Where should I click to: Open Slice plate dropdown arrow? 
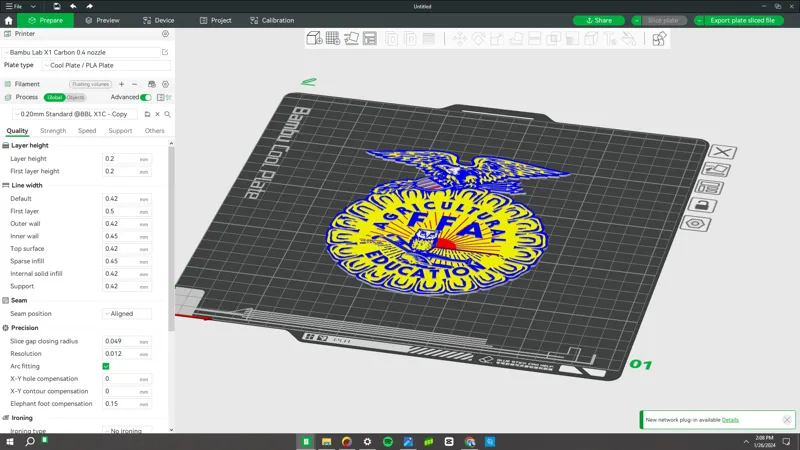(x=636, y=20)
